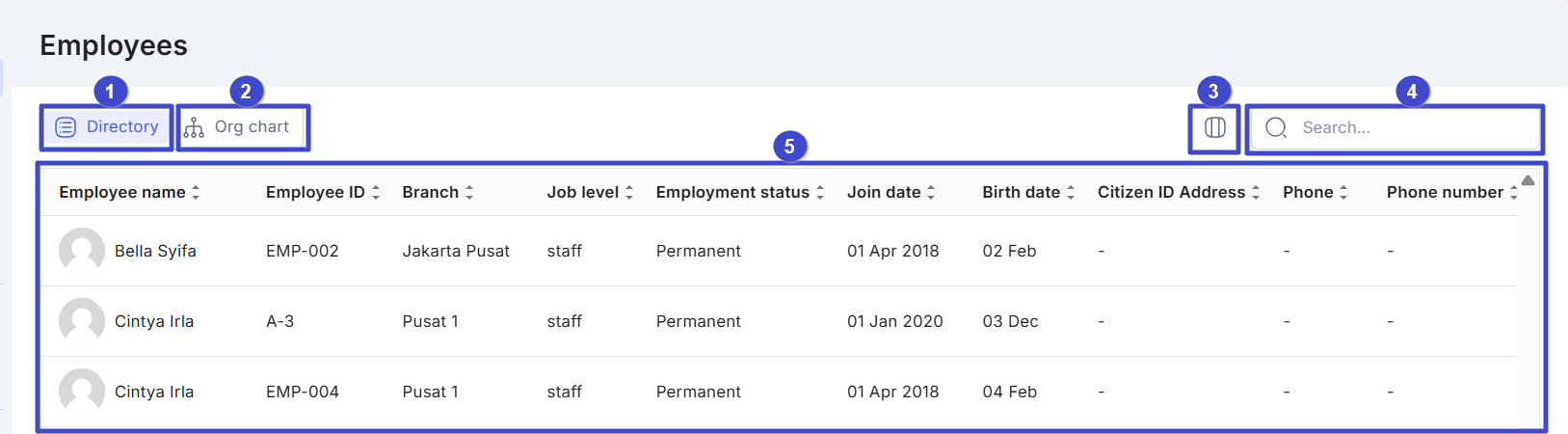Click the magnifier icon in search box
The height and width of the screenshot is (434, 1568).
(1276, 127)
